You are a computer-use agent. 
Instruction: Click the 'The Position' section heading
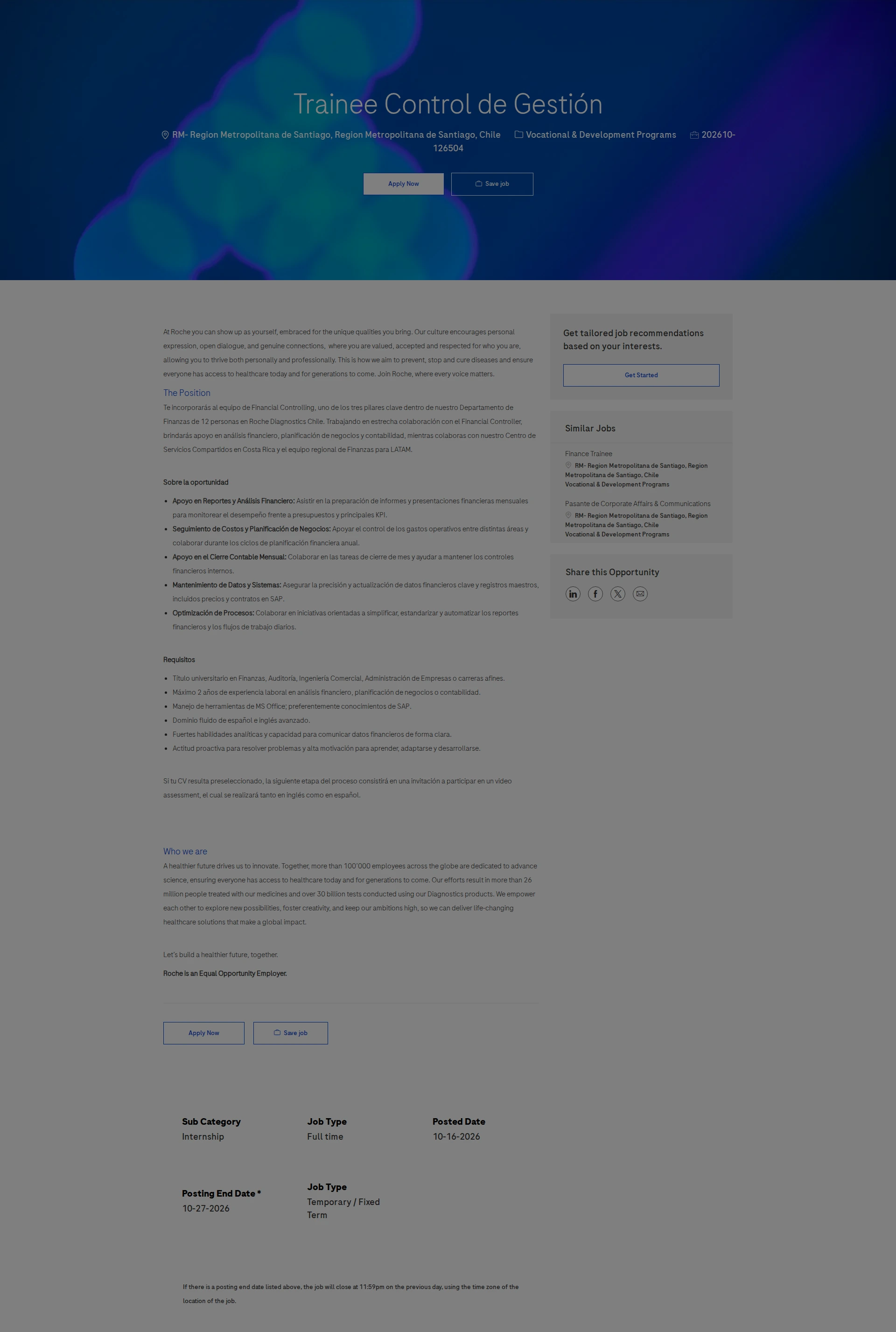(x=187, y=393)
